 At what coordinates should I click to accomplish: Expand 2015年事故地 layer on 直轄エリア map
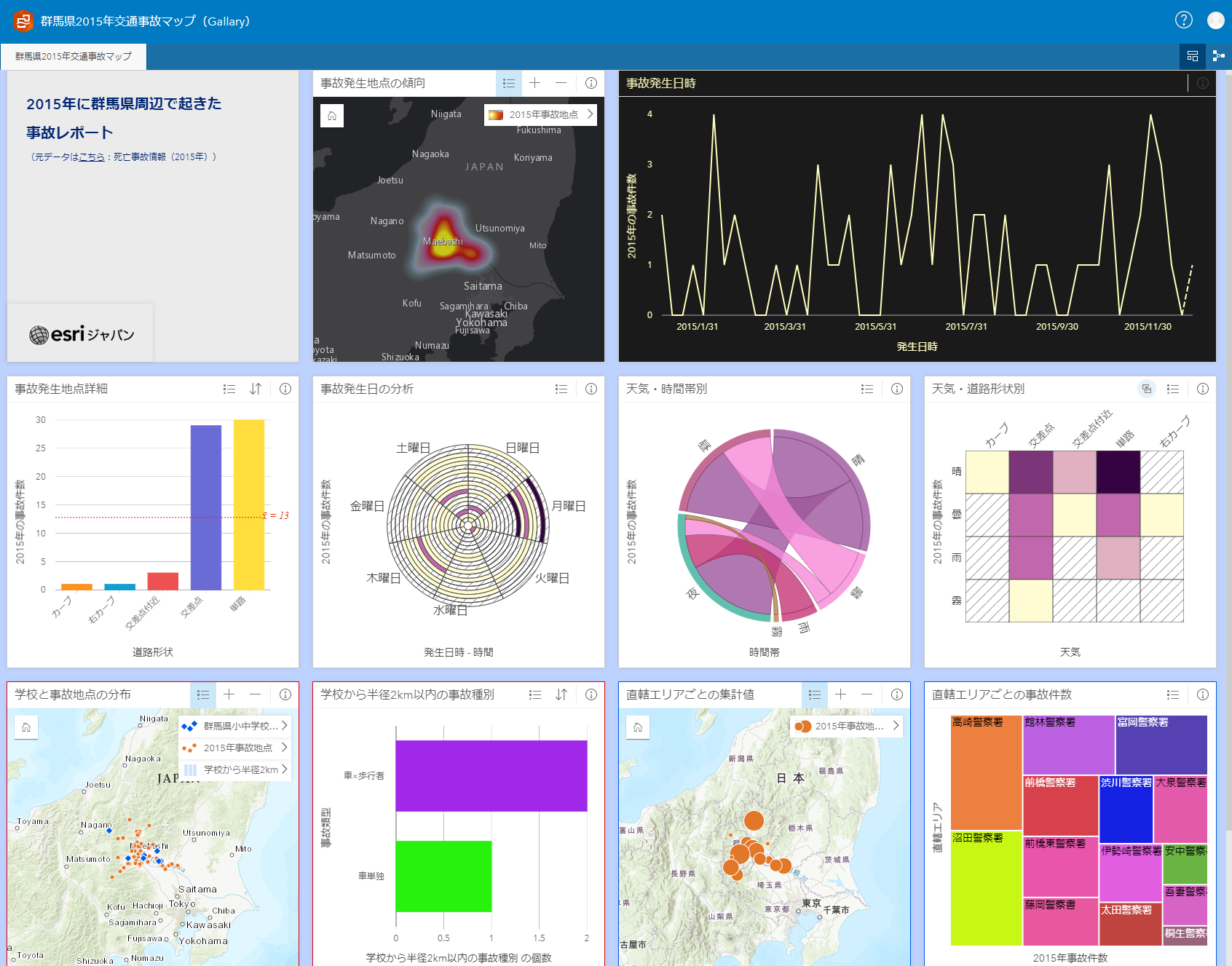[896, 726]
